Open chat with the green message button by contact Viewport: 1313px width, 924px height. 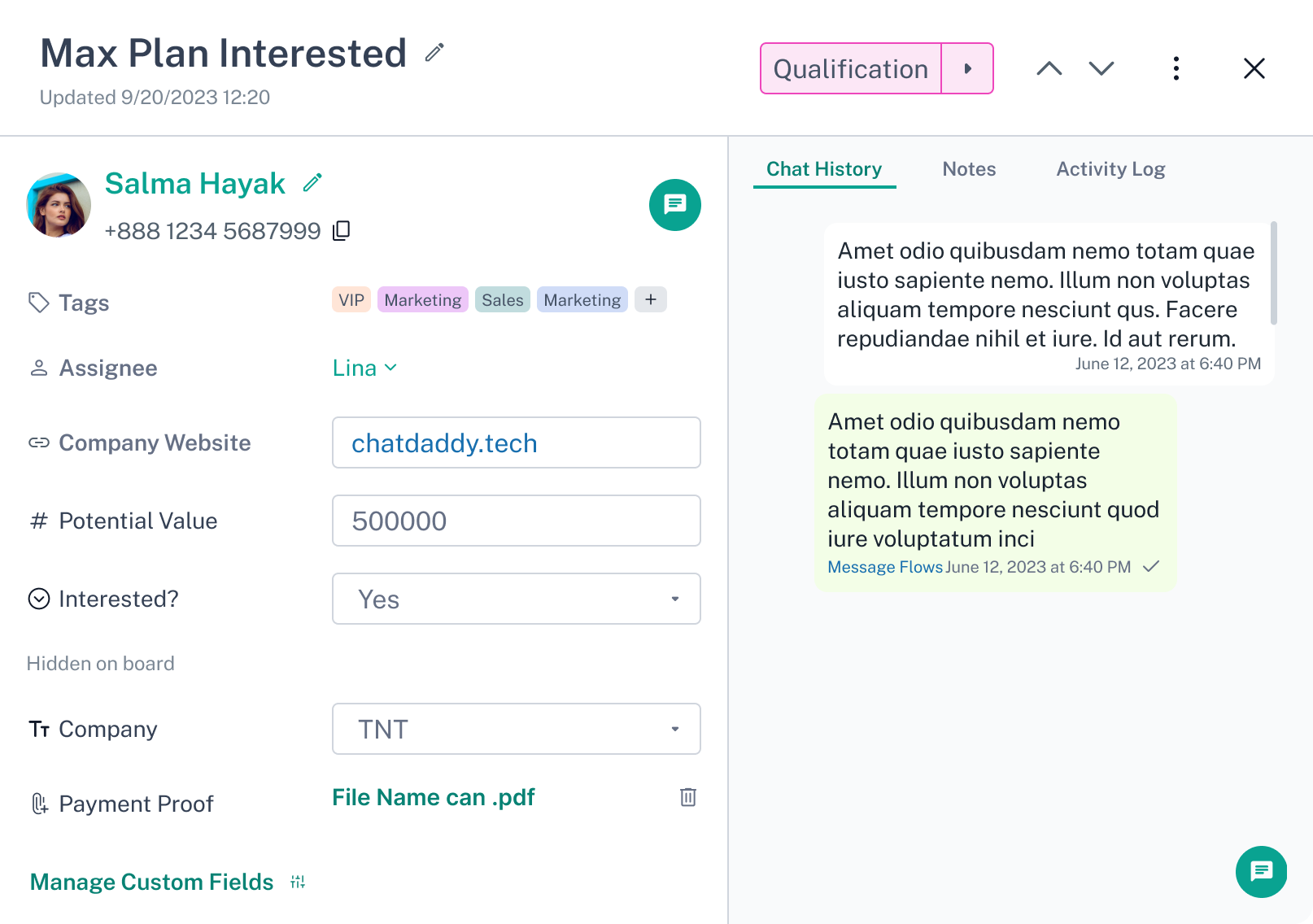click(x=674, y=205)
